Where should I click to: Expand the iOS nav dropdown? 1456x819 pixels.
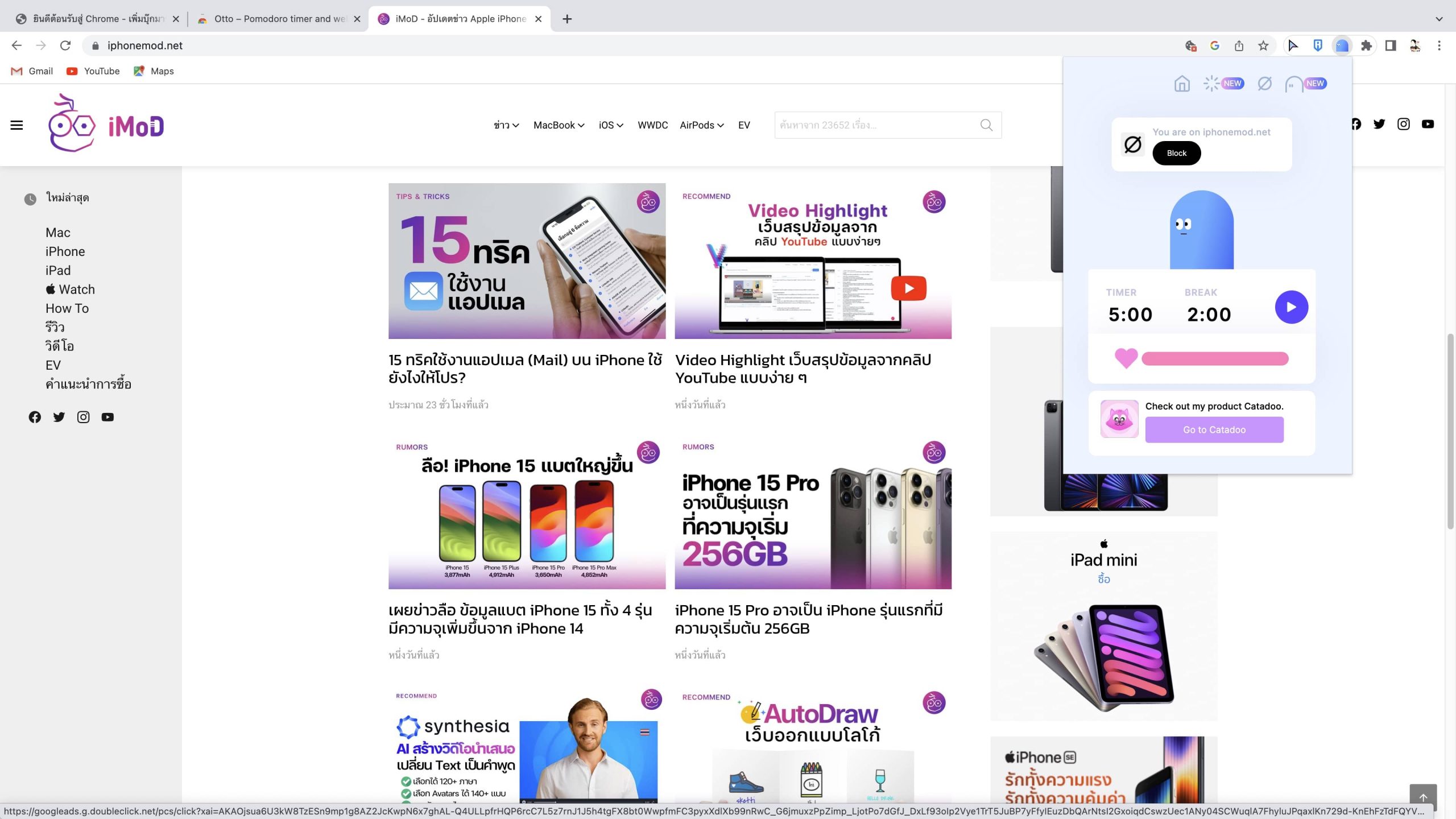tap(611, 125)
